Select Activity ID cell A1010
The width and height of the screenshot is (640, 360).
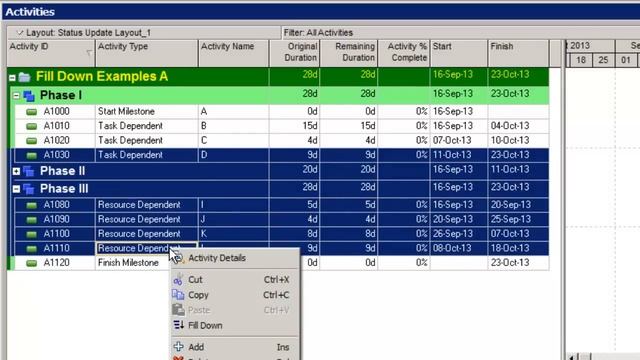click(x=56, y=127)
